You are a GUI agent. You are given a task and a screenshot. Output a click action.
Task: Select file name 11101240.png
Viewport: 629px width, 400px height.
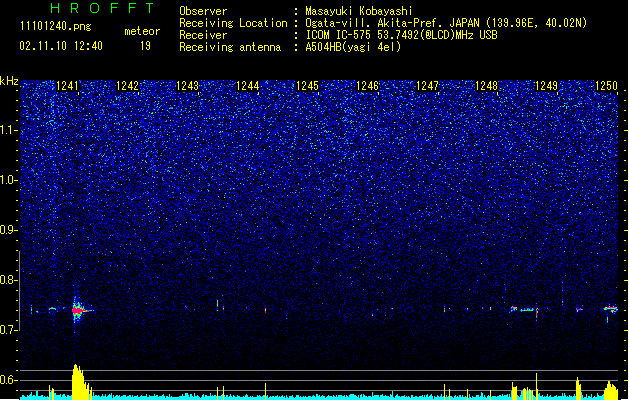(56, 26)
